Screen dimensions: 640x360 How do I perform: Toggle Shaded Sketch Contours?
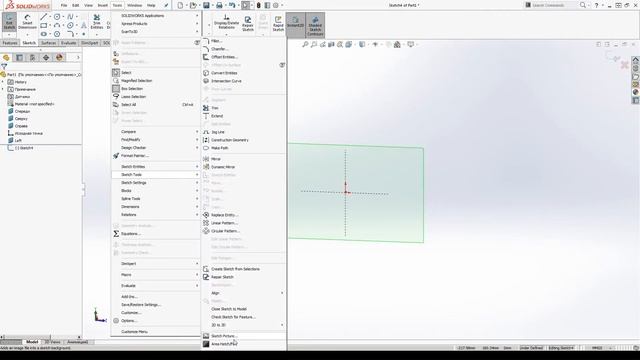(x=315, y=26)
